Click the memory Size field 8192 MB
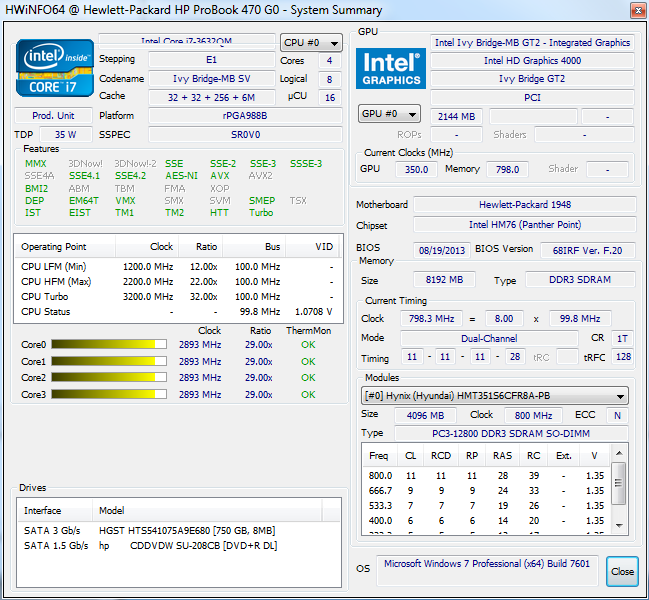This screenshot has height=600, width=649. coord(444,280)
